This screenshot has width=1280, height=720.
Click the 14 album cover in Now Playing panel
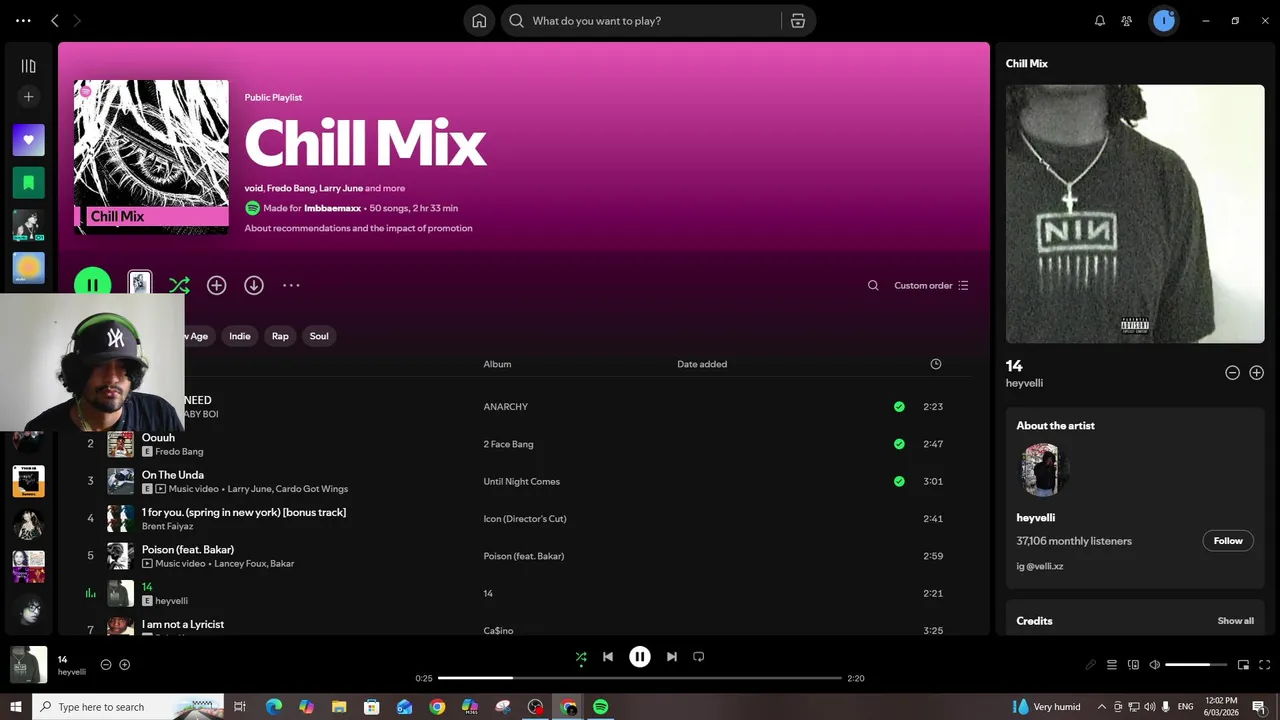click(1135, 214)
